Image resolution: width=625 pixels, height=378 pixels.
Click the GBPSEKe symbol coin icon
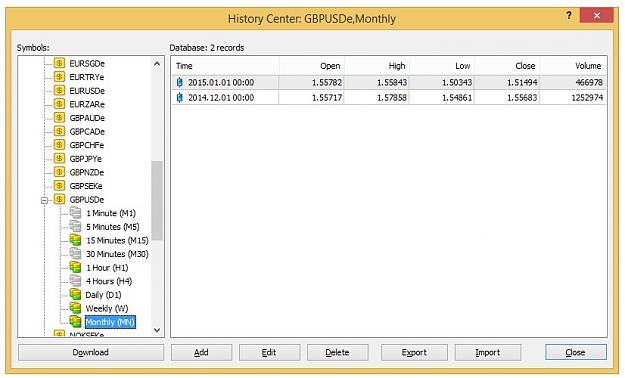[x=59, y=186]
